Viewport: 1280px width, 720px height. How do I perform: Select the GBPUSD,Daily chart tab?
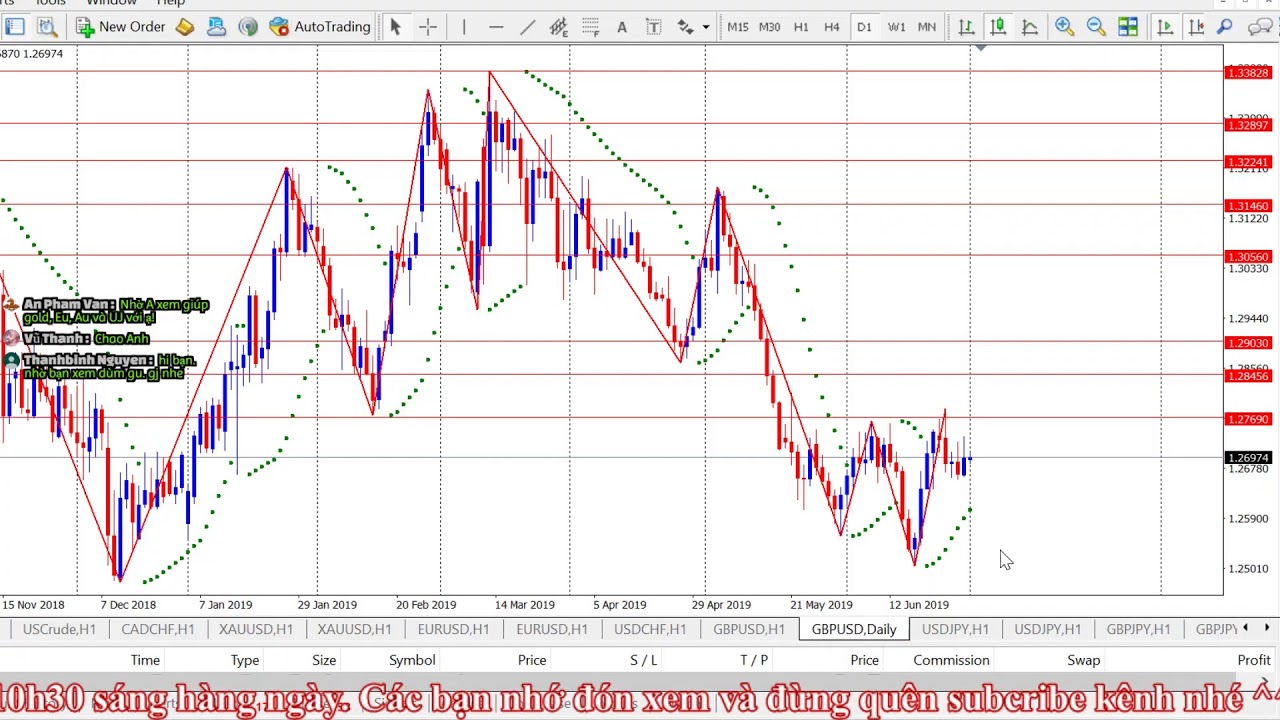[854, 629]
